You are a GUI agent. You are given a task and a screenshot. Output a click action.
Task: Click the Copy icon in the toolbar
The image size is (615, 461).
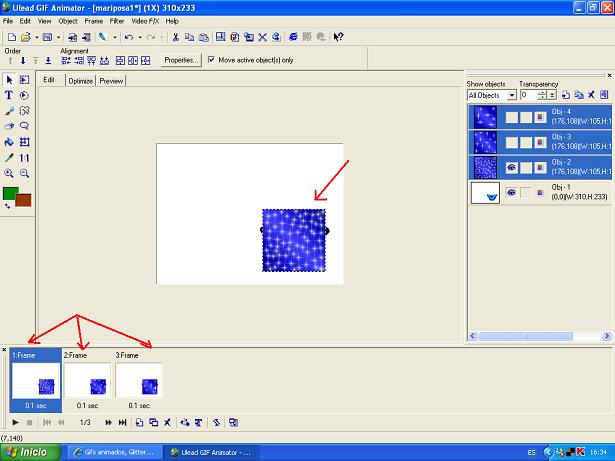(189, 37)
